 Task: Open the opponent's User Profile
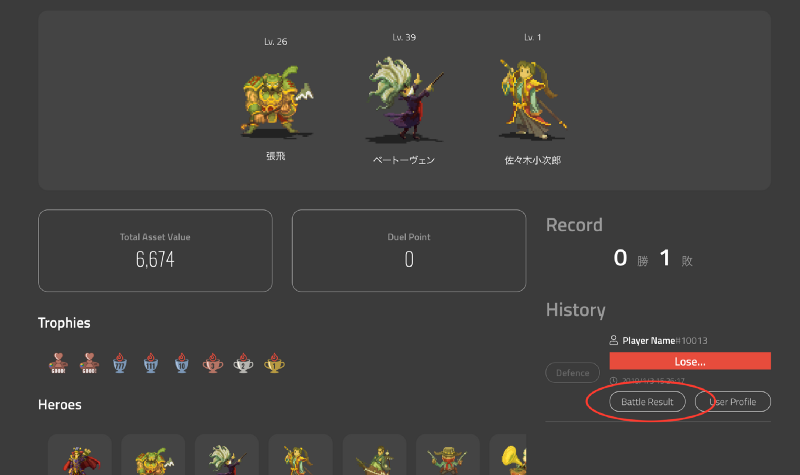coord(733,402)
